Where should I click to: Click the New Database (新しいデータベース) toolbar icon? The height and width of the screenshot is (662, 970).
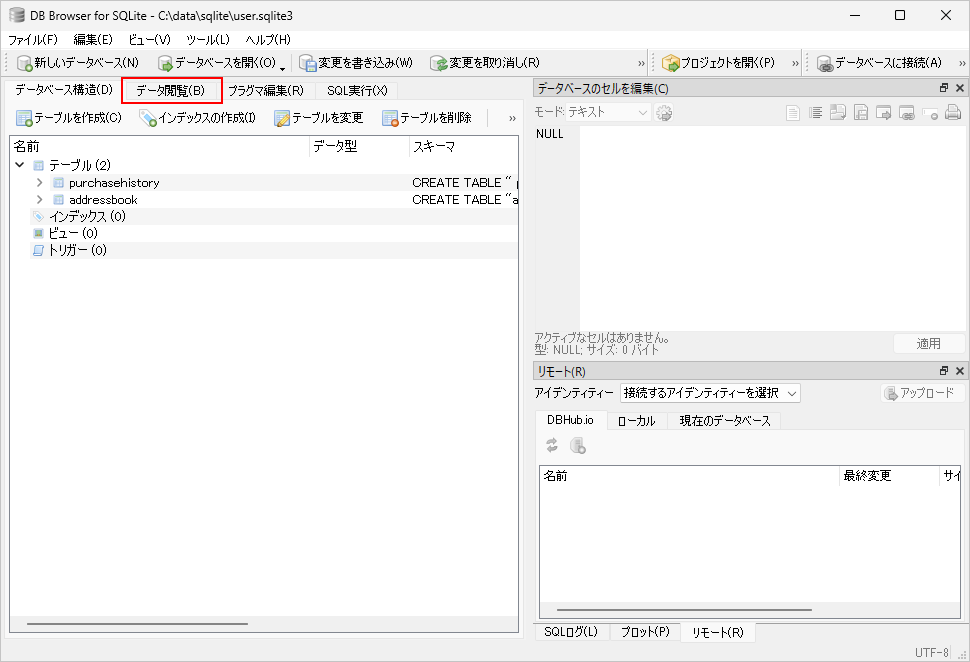25,63
